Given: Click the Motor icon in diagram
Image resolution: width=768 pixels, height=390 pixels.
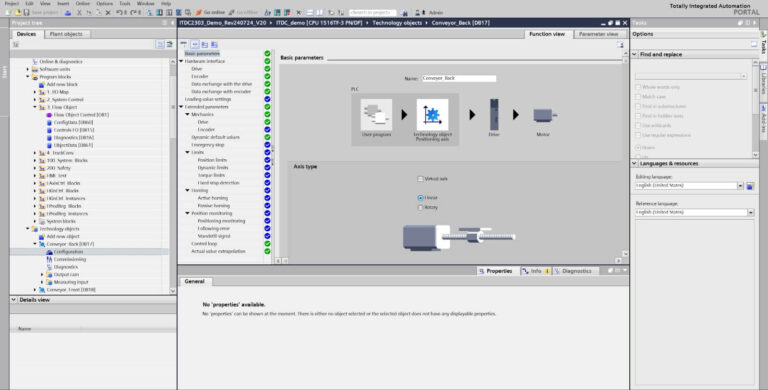Looking at the screenshot, I should 544,116.
